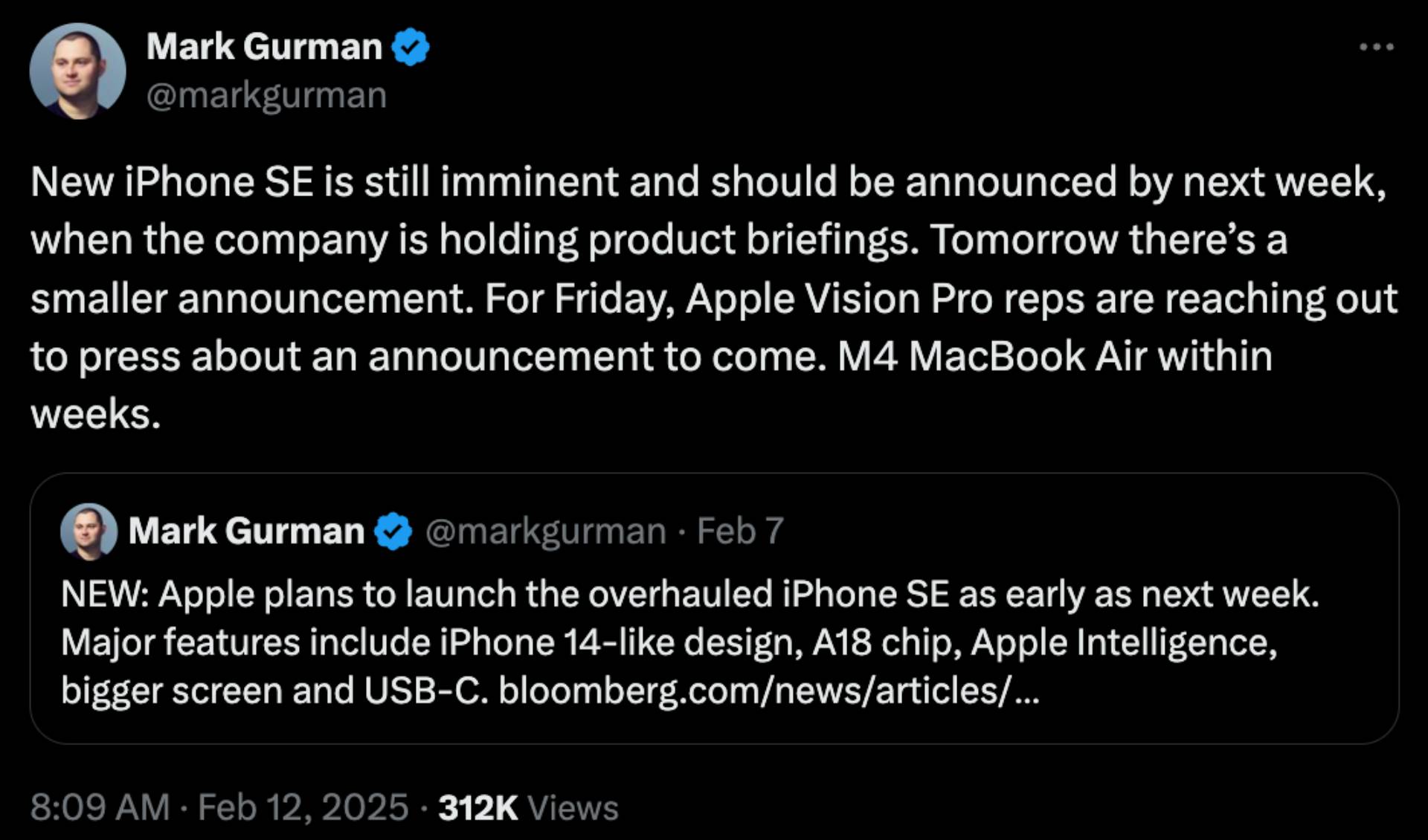The width and height of the screenshot is (1428, 840).
Task: Open the Mark Gurman display name in the header
Action: point(264,47)
